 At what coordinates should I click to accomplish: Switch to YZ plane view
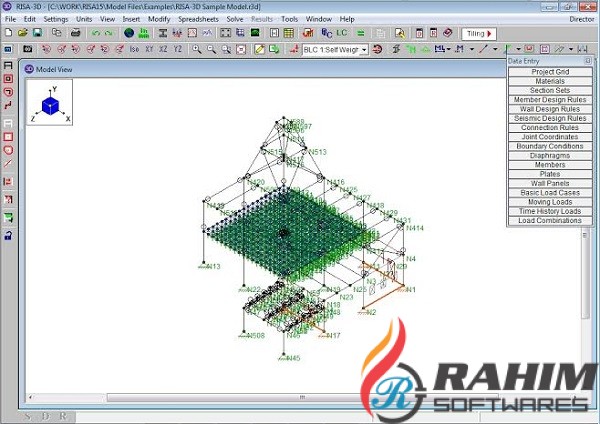(x=177, y=49)
